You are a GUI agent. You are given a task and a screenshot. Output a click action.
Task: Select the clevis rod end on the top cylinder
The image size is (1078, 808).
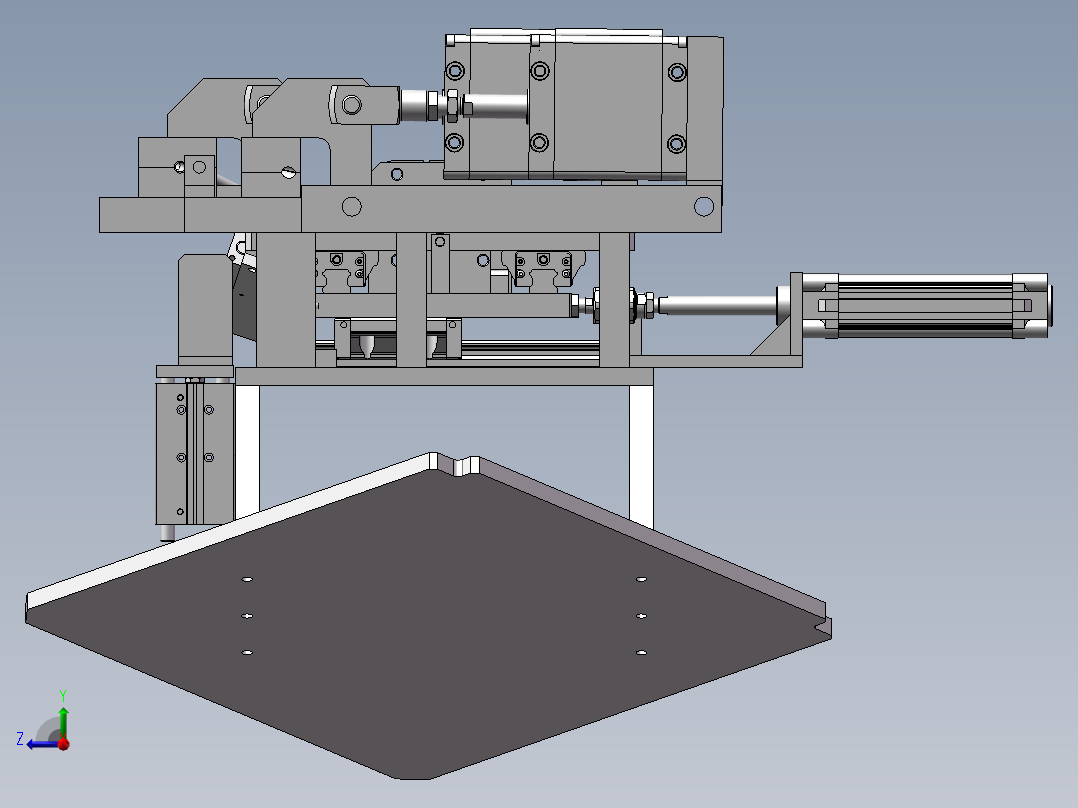(x=363, y=105)
